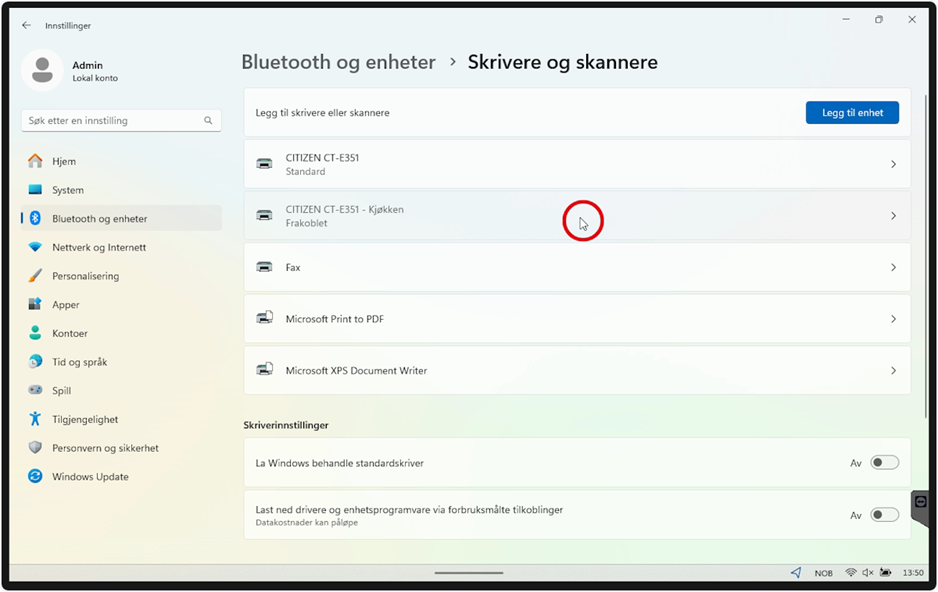
Task: Click the Tilgjengelighet accessibility icon
Action: click(35, 419)
